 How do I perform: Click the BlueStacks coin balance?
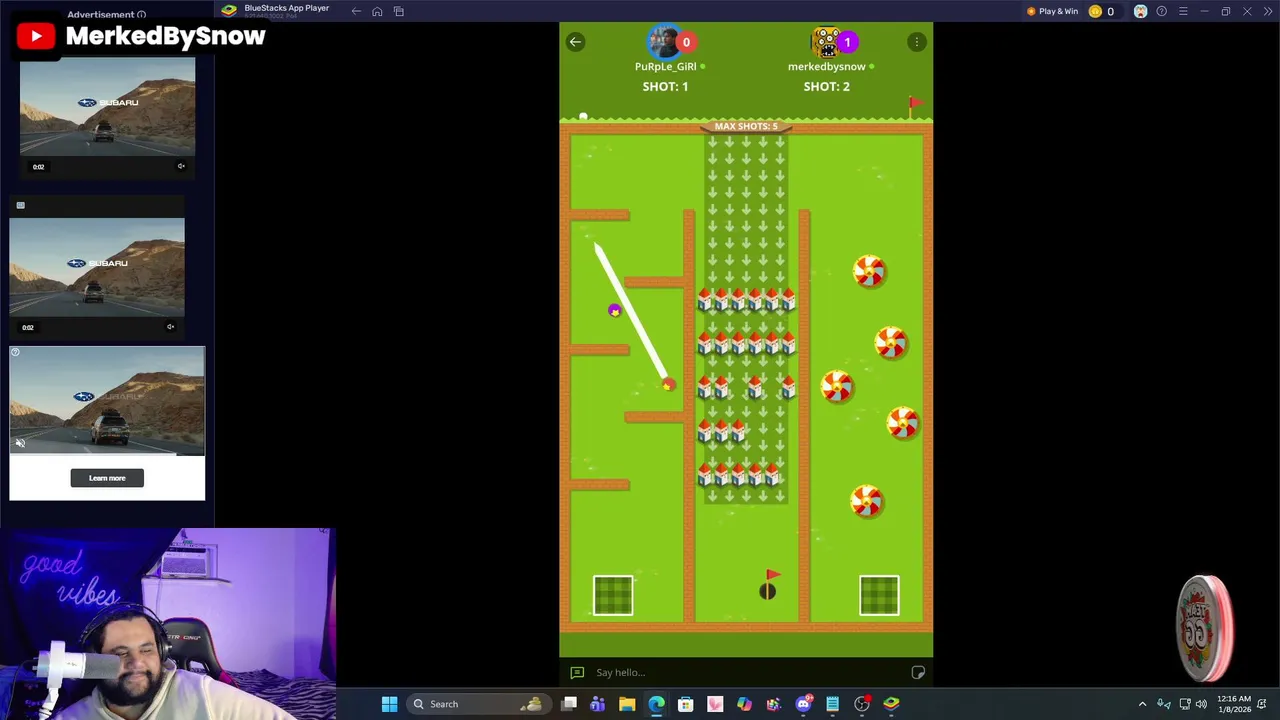[1102, 11]
